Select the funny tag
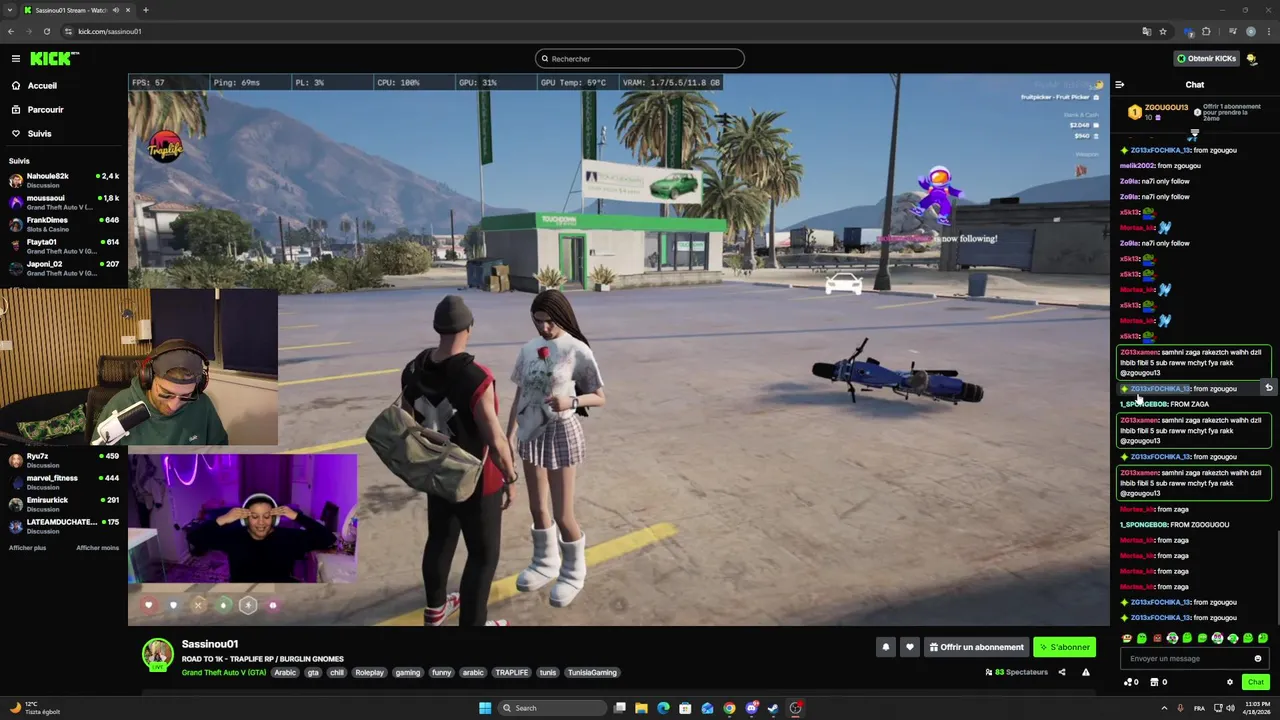Viewport: 1280px width, 720px height. (x=441, y=673)
